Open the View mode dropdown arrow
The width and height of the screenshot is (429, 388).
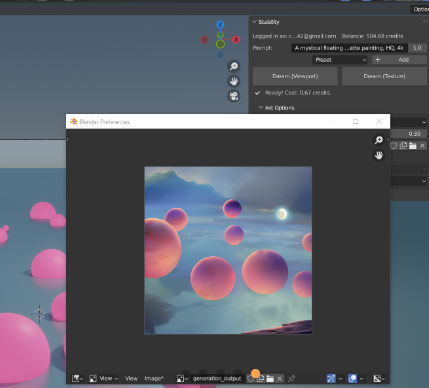116,379
